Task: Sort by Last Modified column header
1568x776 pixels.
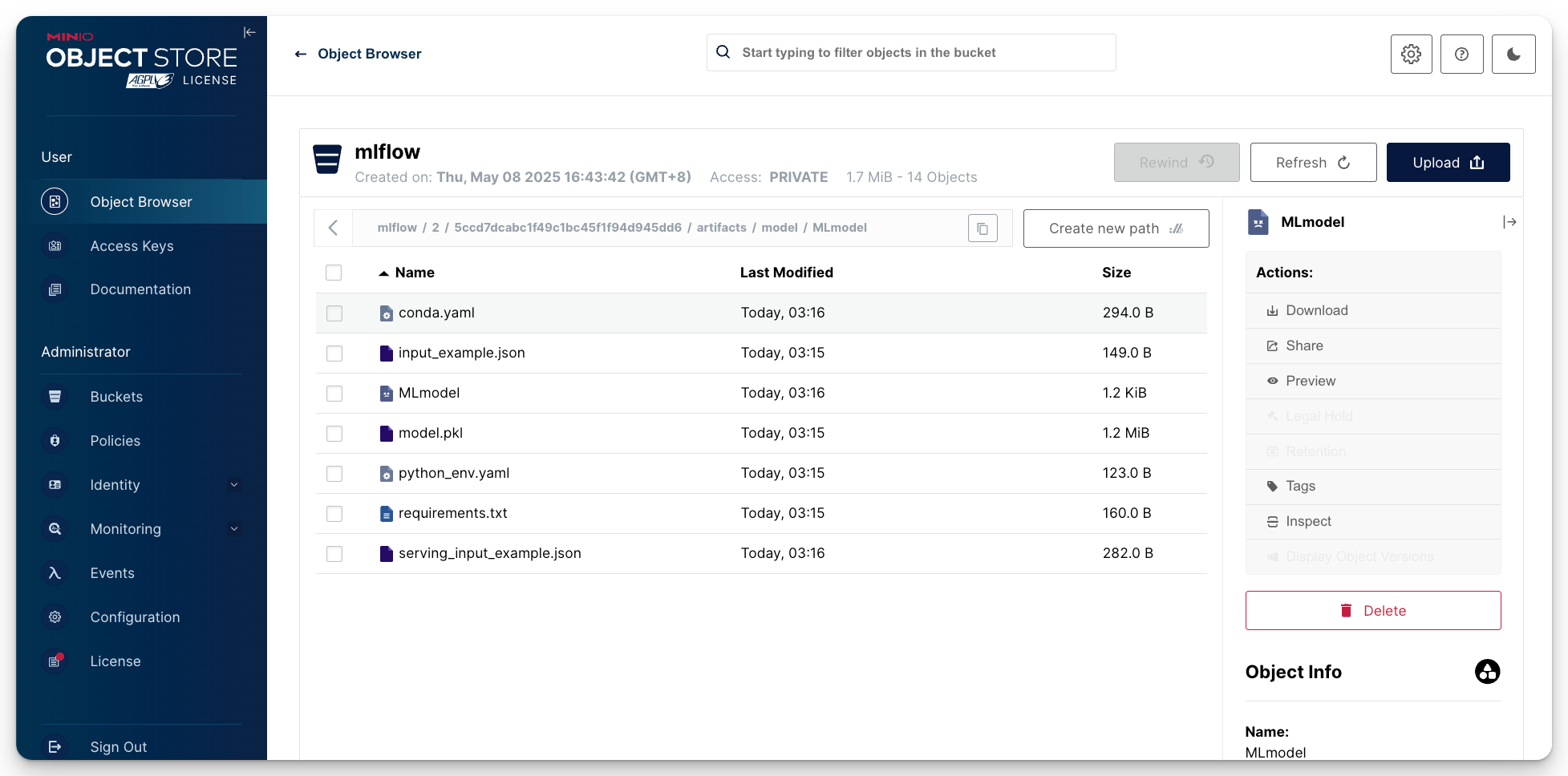Action: [786, 273]
